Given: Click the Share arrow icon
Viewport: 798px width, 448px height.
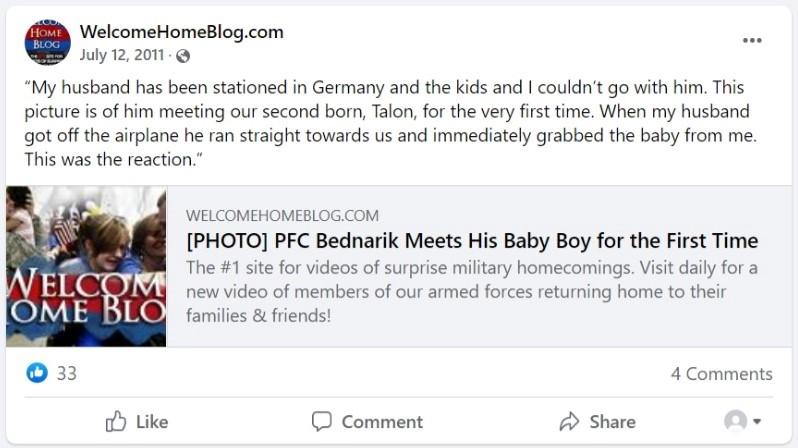Looking at the screenshot, I should pyautogui.click(x=570, y=421).
